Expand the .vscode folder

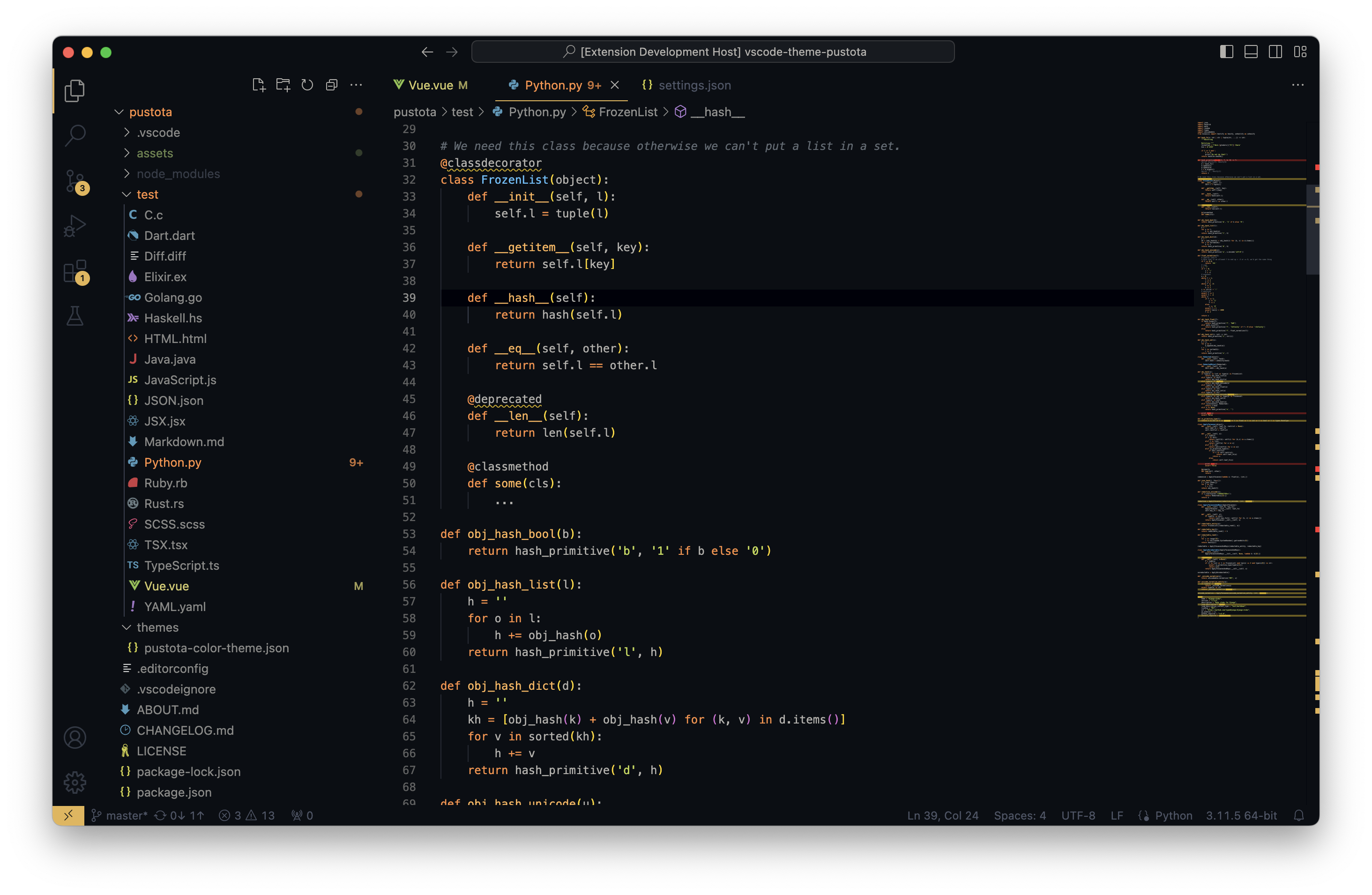pyautogui.click(x=158, y=133)
